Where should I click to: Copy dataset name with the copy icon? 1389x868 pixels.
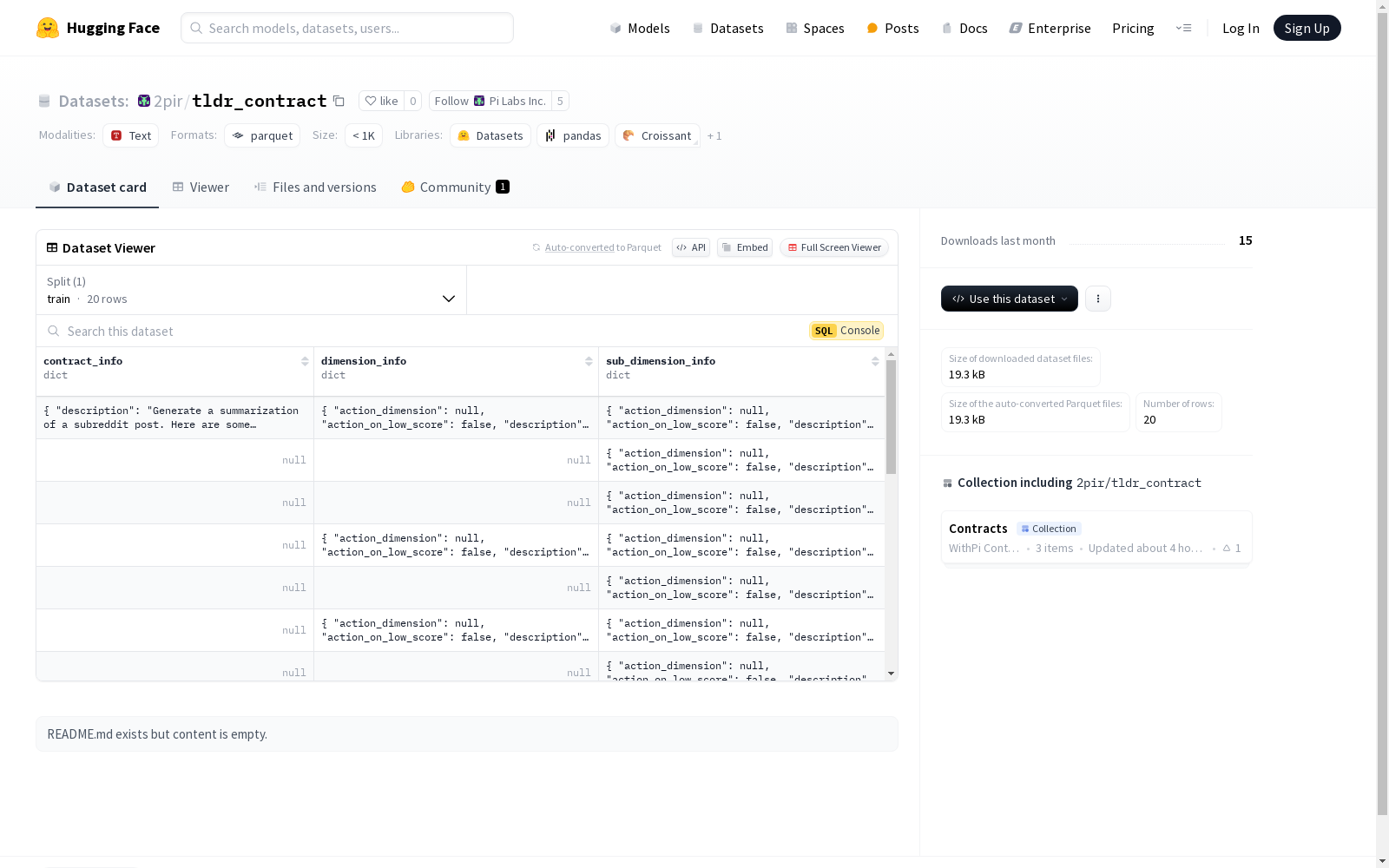tap(339, 102)
